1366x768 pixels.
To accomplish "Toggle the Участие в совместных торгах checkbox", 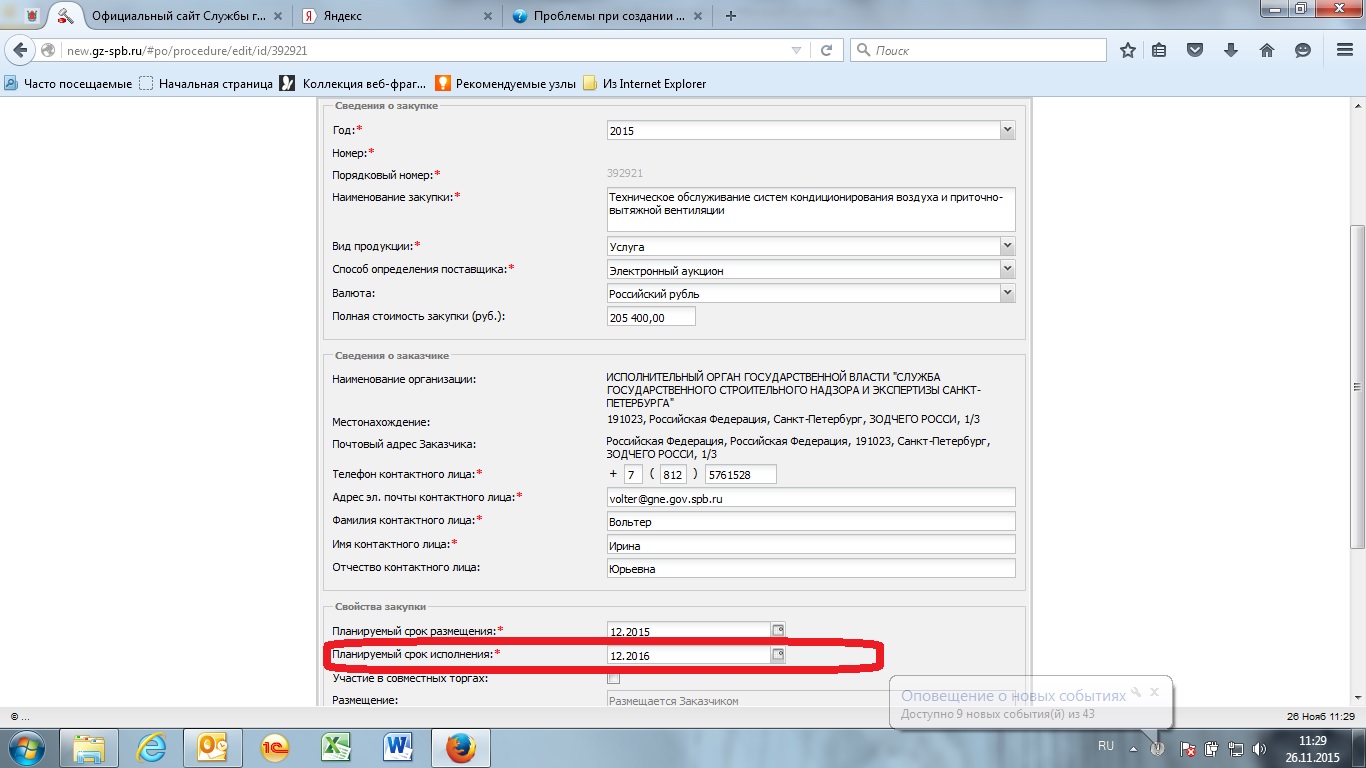I will [x=614, y=679].
